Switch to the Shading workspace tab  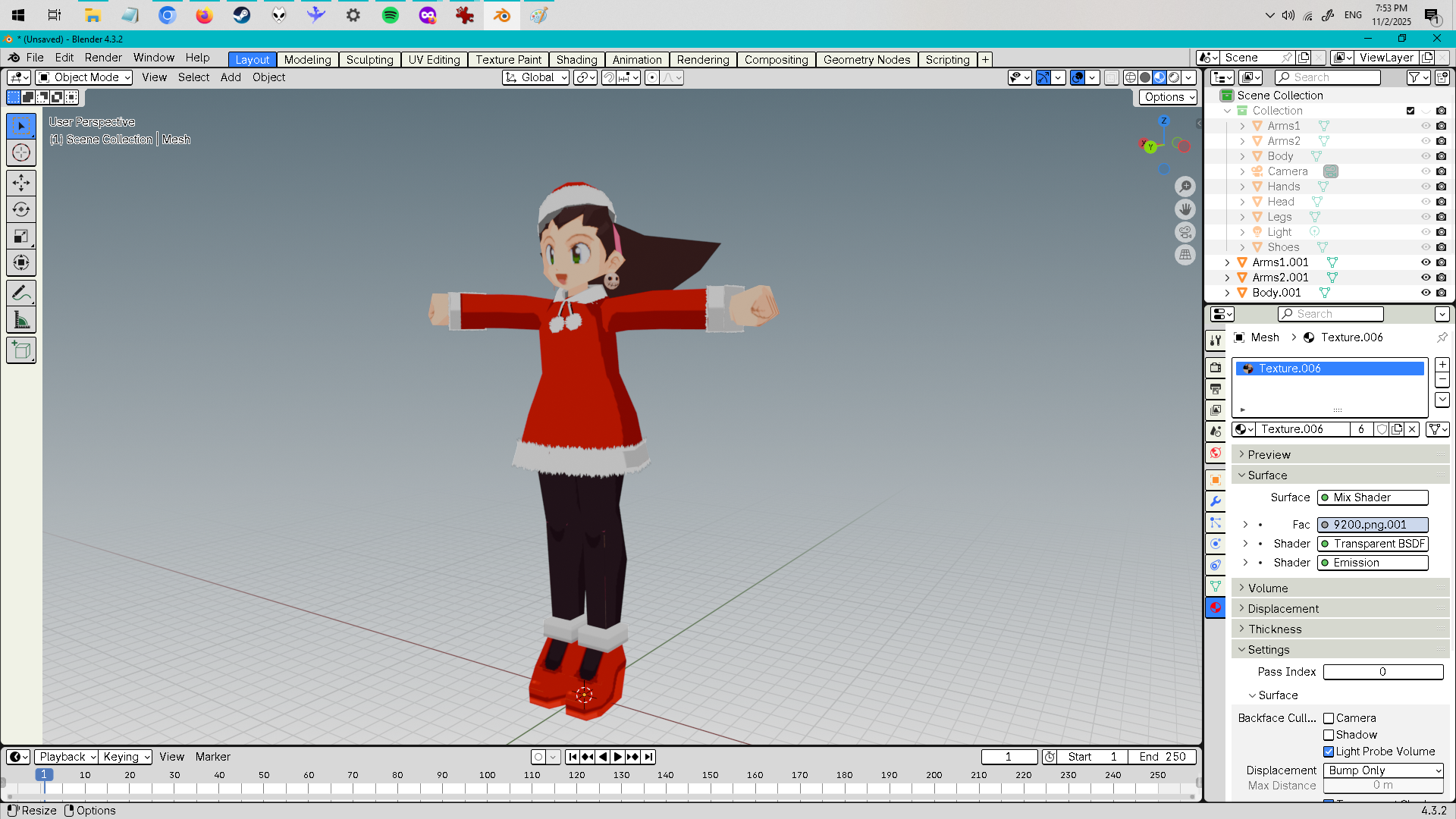coord(576,60)
